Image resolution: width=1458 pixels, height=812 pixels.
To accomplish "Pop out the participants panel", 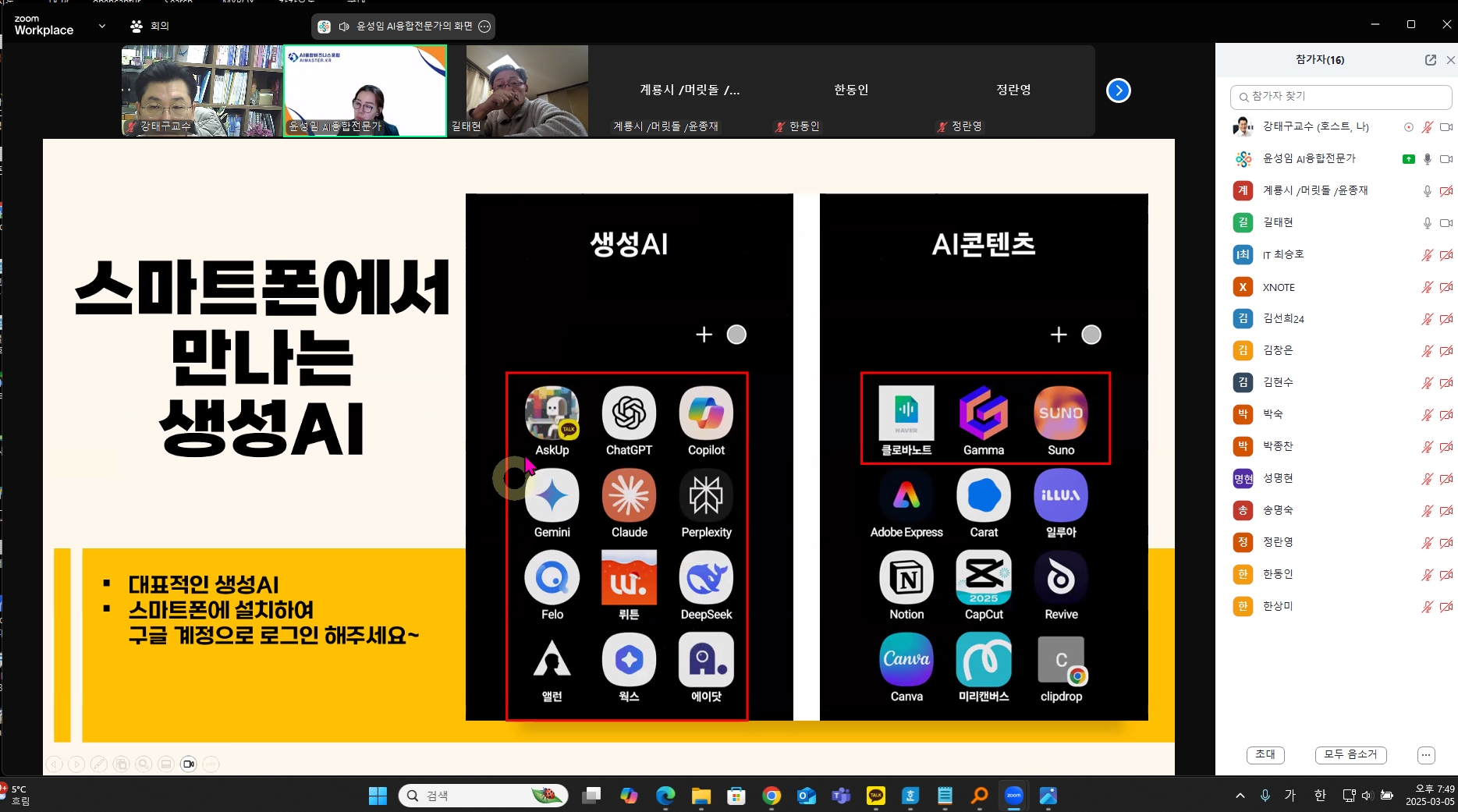I will (1431, 60).
